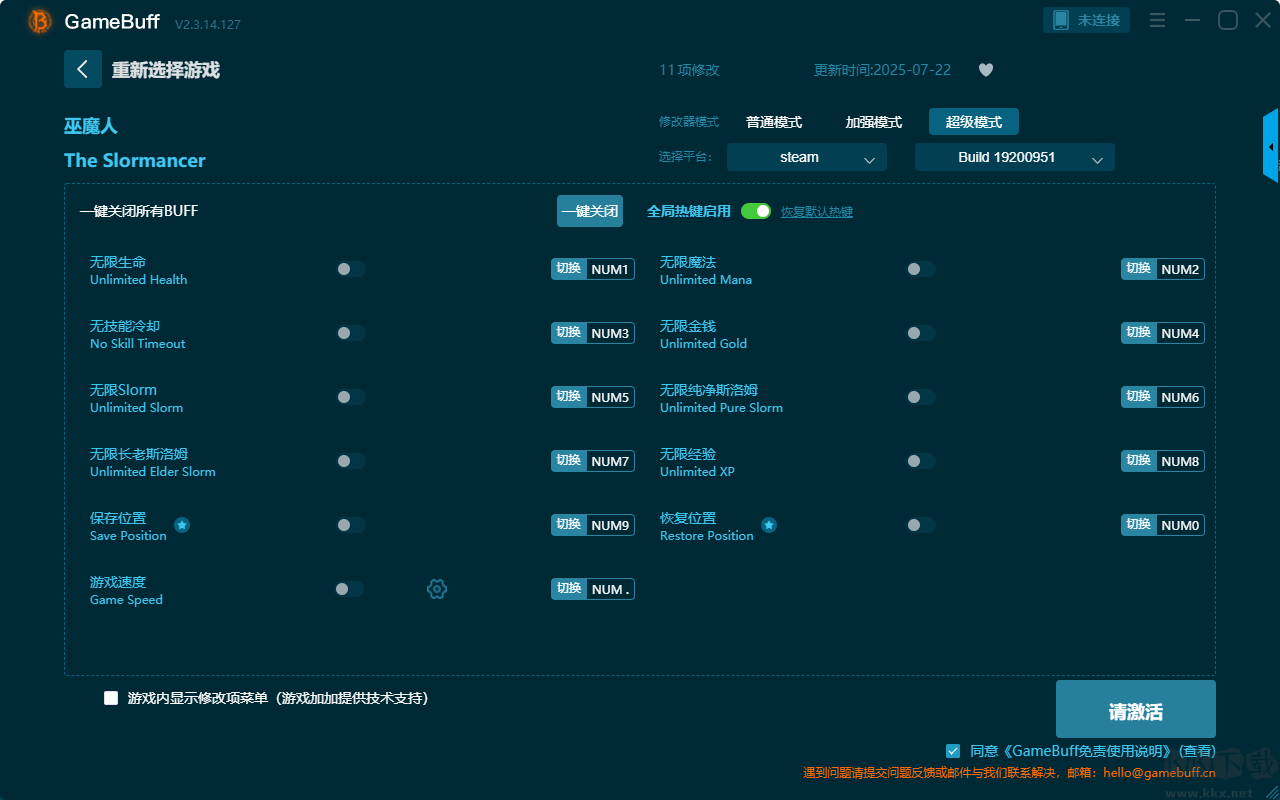Switch to 普通模式 mode tab
Screen dimensions: 1280x800
[x=774, y=122]
